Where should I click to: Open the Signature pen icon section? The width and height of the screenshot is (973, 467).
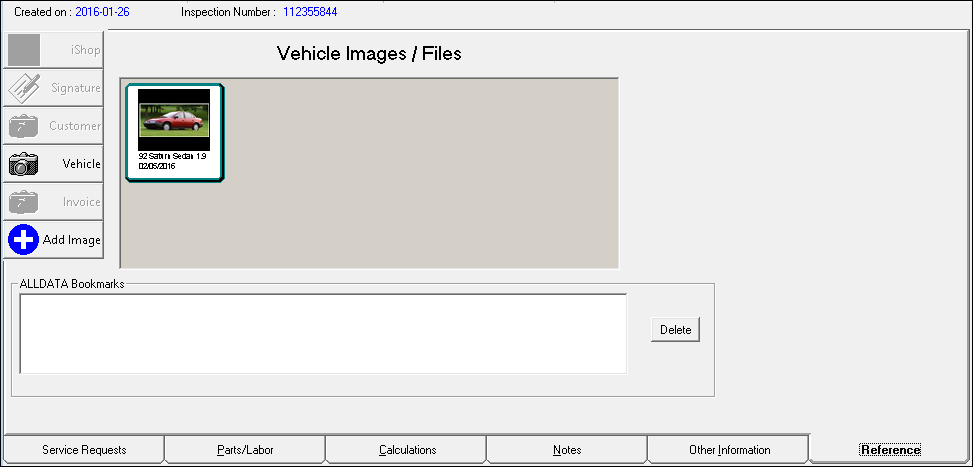point(24,88)
